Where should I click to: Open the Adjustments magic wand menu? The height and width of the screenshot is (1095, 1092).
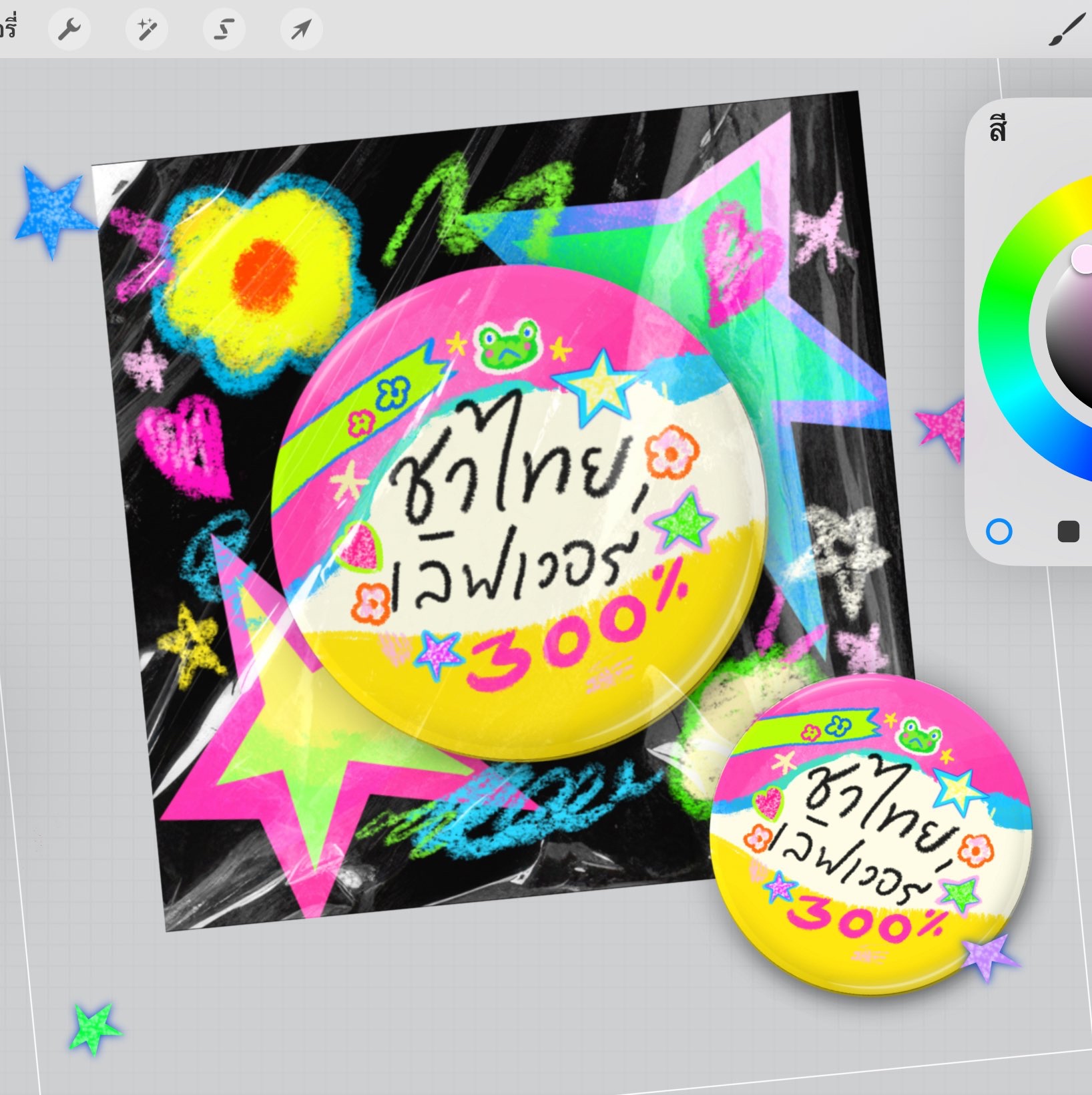pyautogui.click(x=146, y=29)
